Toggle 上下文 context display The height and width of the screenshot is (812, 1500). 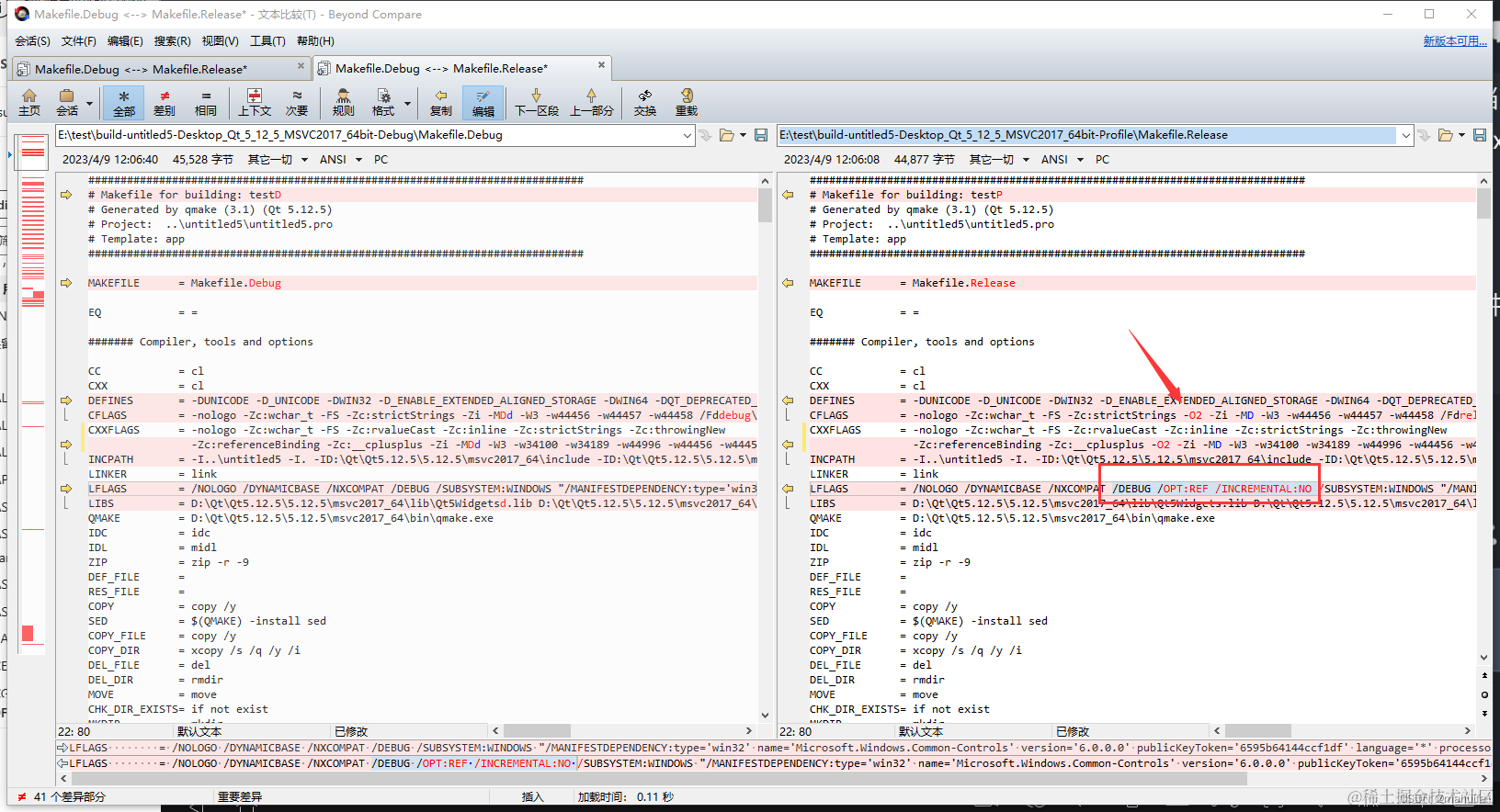[255, 102]
